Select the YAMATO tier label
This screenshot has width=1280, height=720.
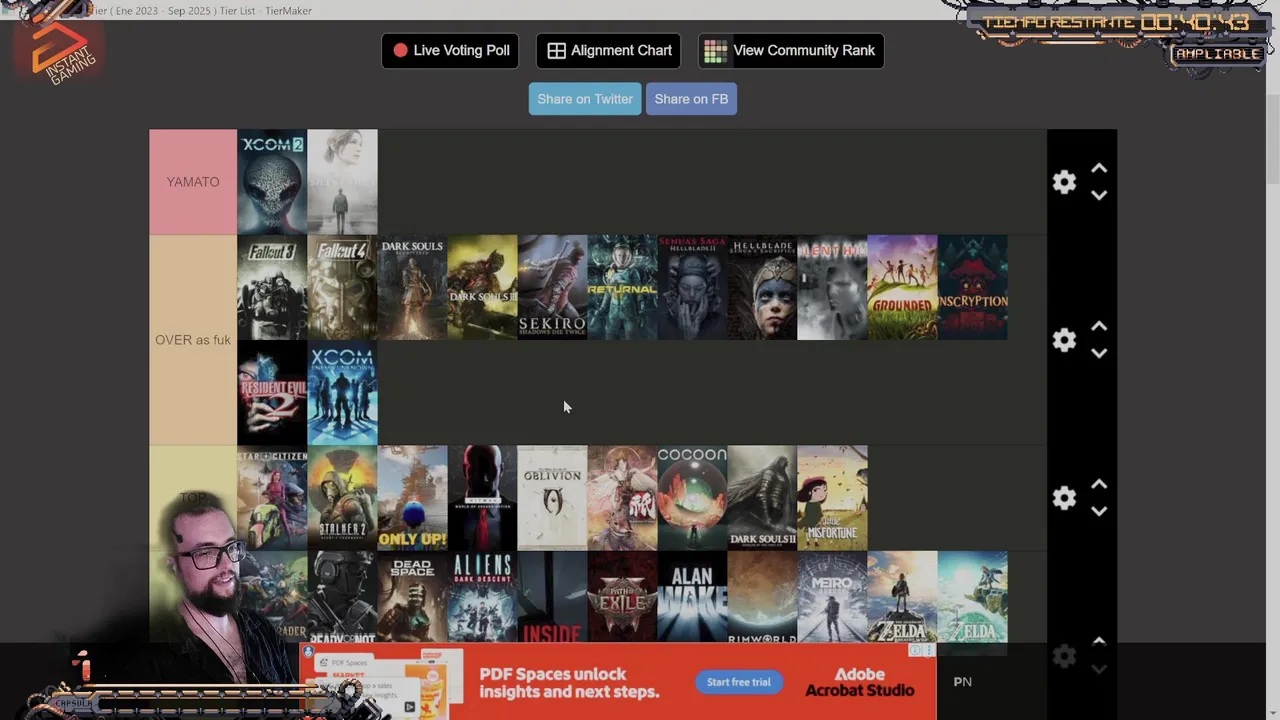click(193, 182)
